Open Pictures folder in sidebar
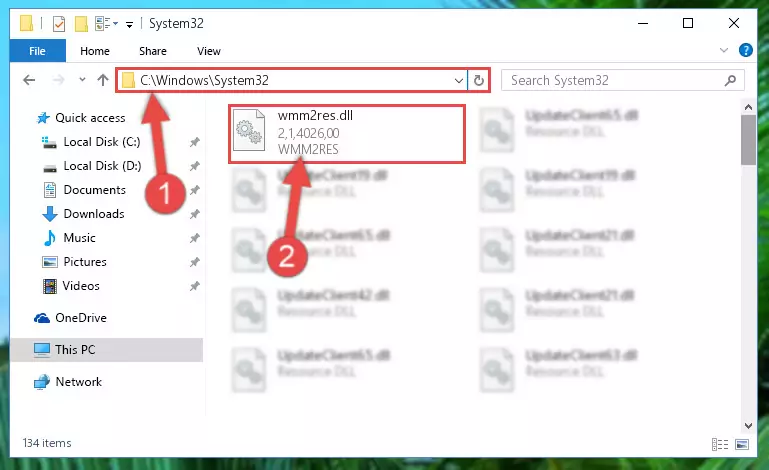Image resolution: width=769 pixels, height=470 pixels. click(x=75, y=262)
